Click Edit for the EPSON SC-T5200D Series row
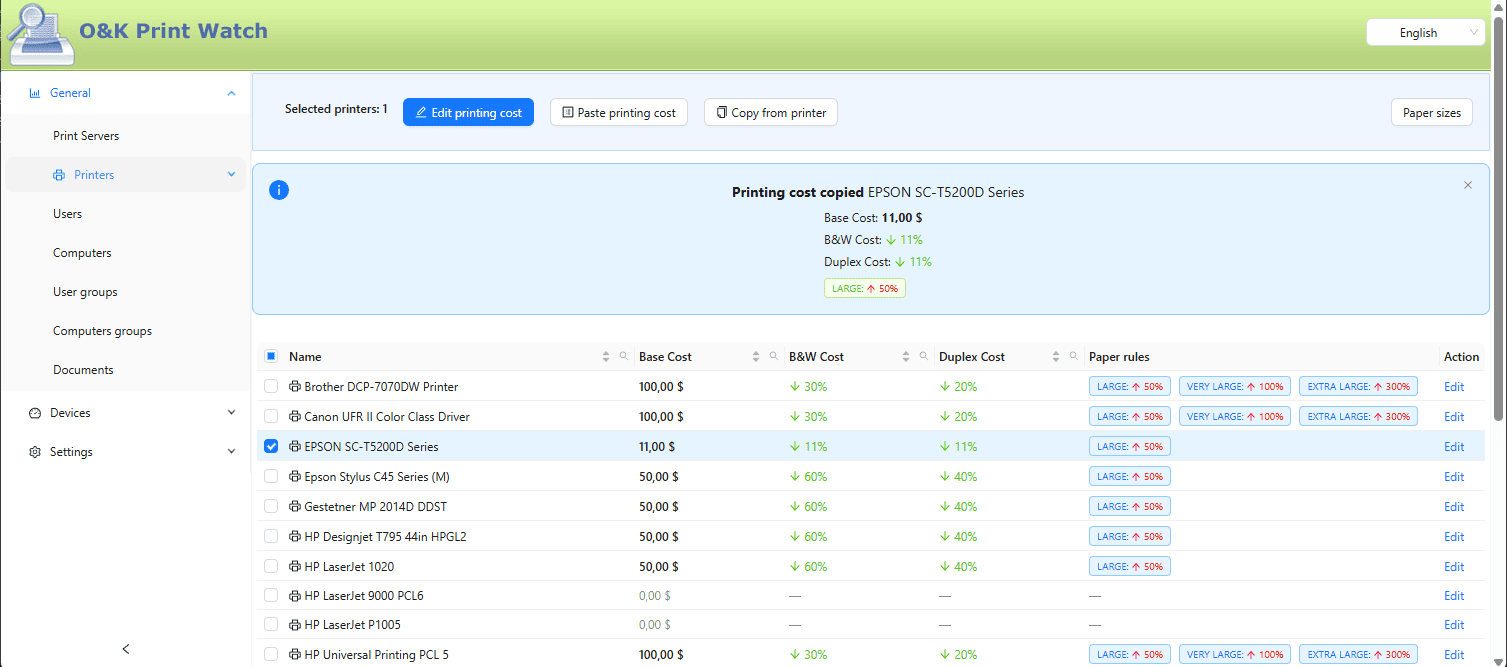 (1454, 447)
